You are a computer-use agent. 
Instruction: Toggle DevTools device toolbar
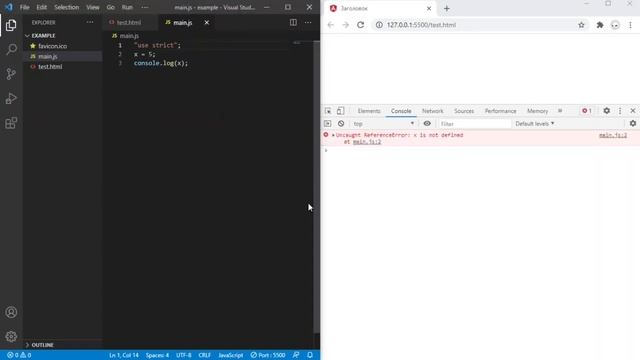click(340, 111)
